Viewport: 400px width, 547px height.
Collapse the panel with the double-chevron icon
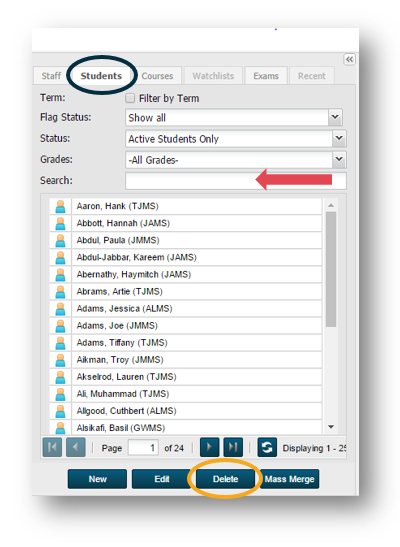[x=349, y=59]
